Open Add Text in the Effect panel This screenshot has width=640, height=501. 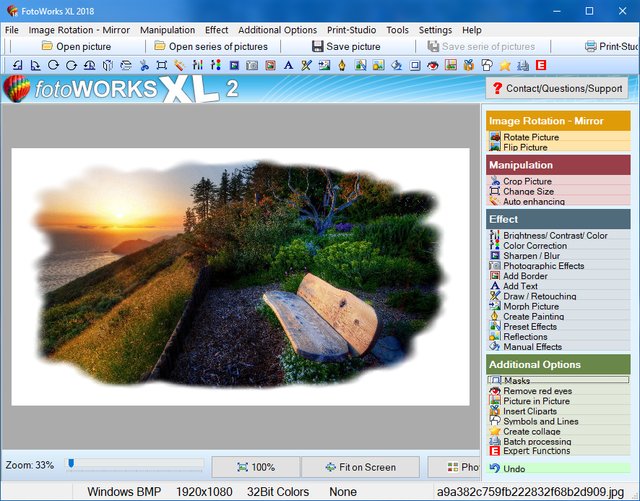(x=558, y=286)
